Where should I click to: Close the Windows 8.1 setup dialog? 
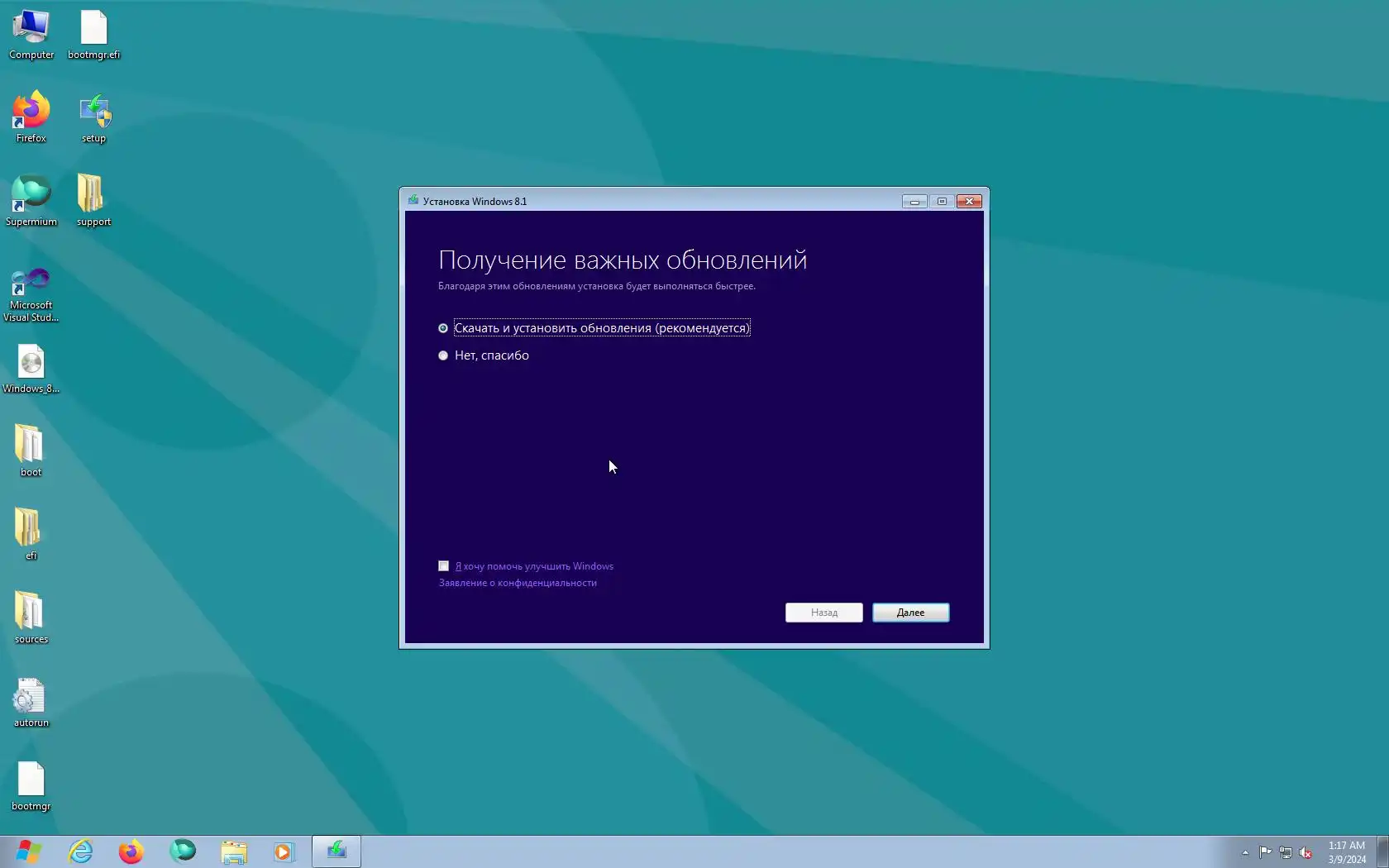[x=969, y=201]
